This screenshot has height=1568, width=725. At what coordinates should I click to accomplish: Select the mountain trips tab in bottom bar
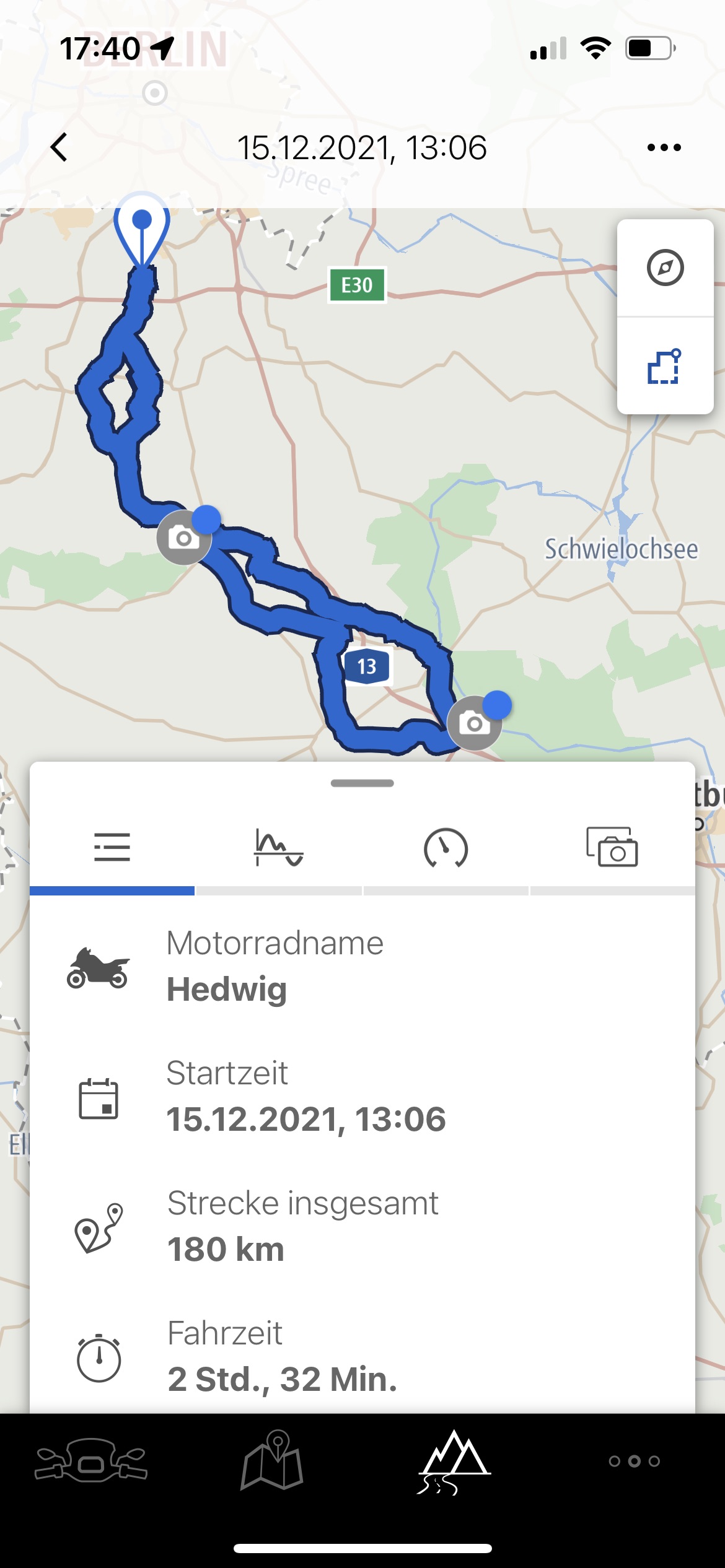tap(454, 1461)
